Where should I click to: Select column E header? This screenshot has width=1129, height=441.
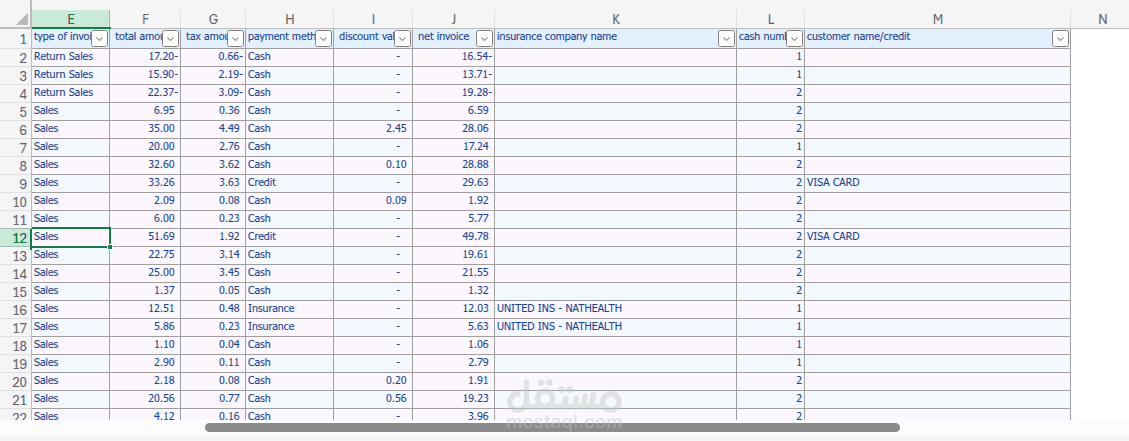[x=71, y=19]
